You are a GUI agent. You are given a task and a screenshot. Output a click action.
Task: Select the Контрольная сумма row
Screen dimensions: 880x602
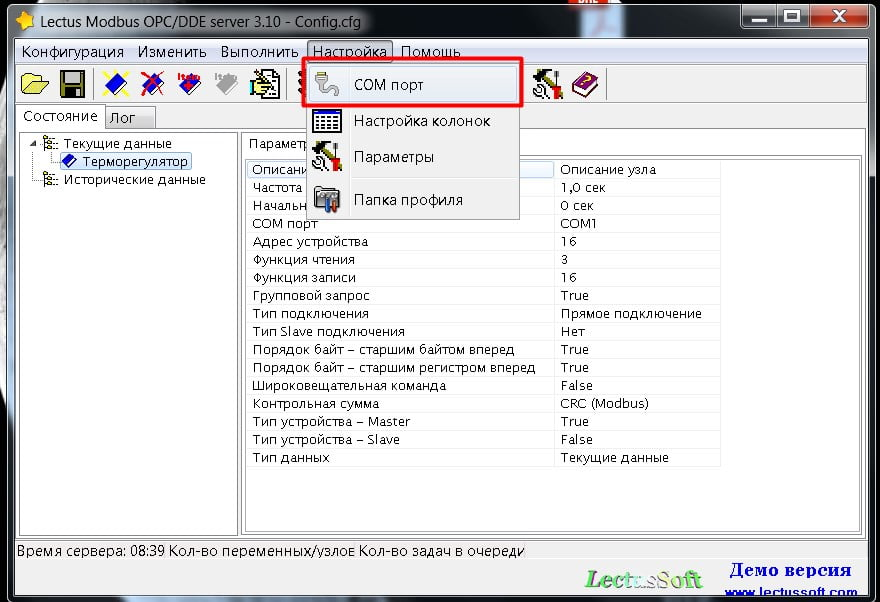(x=483, y=403)
